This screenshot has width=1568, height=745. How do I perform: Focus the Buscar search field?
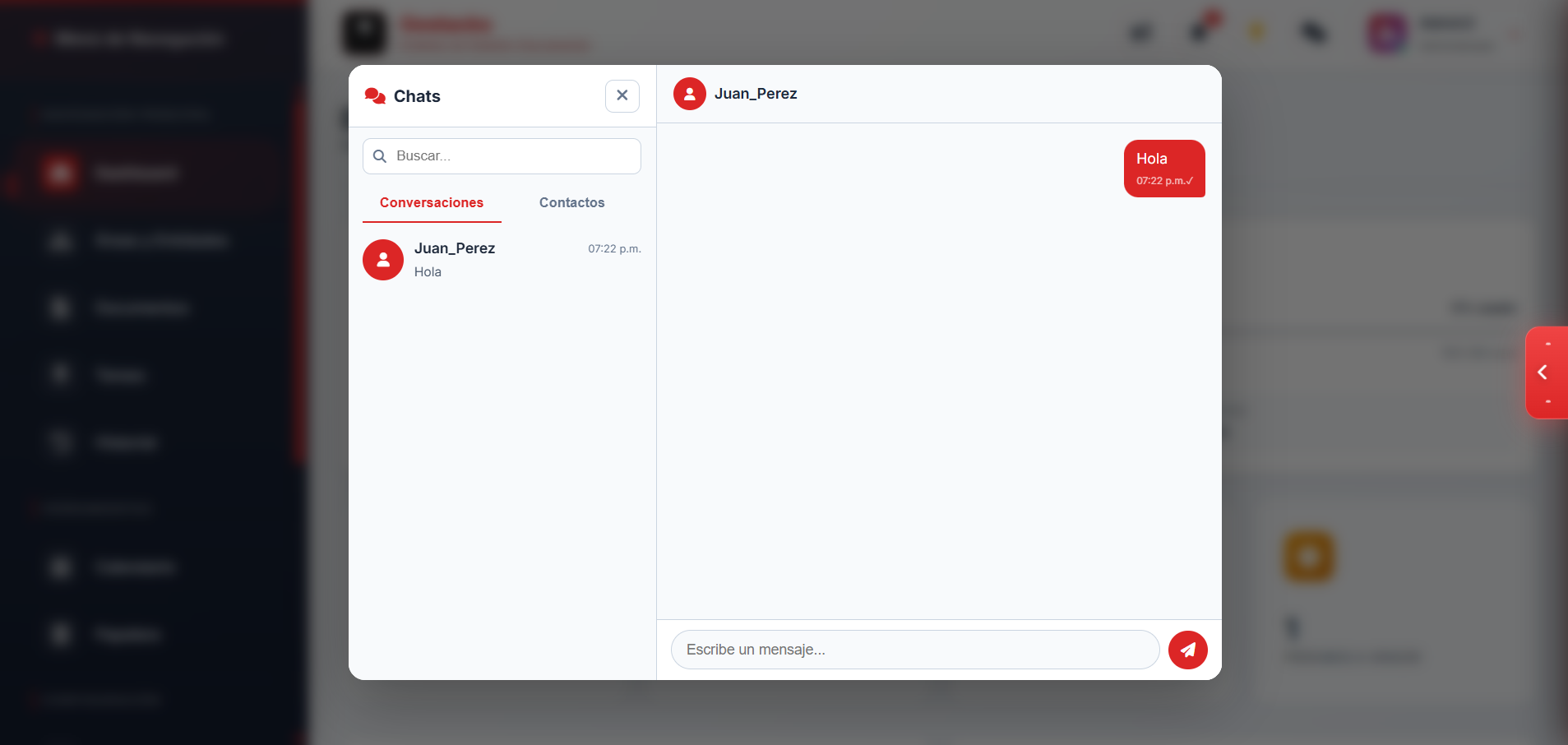(502, 156)
